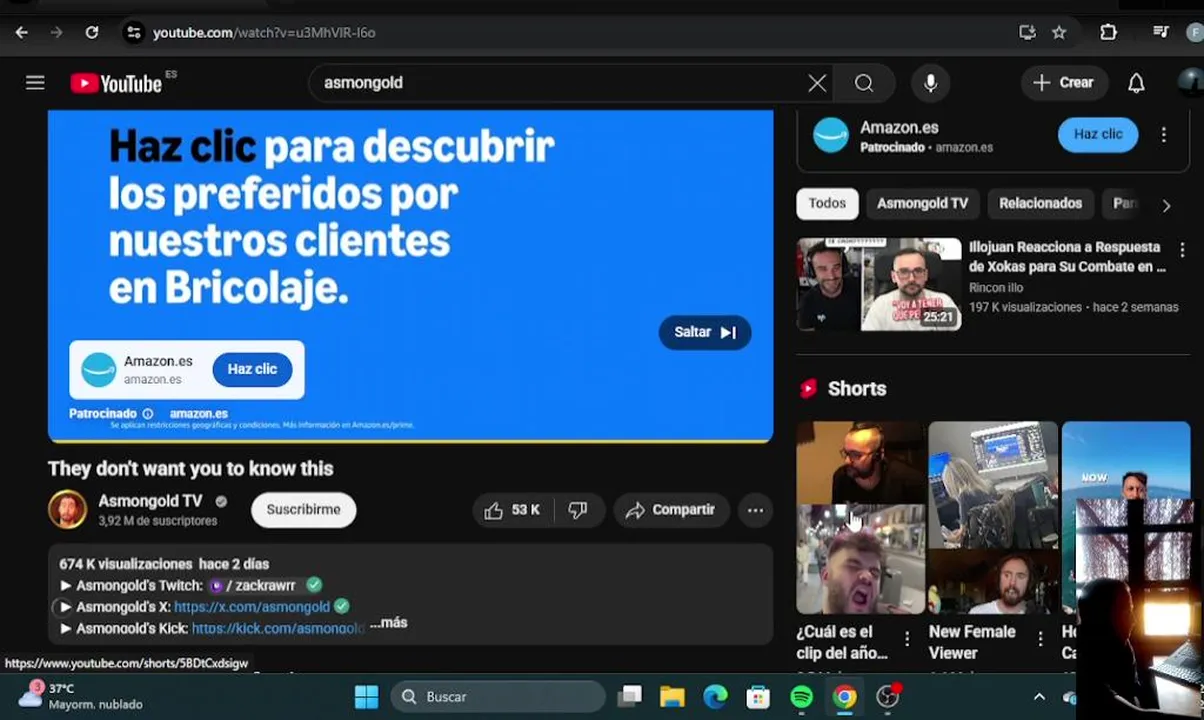Open the Illojuan Reacciona video title
The image size is (1204, 720).
click(1067, 257)
